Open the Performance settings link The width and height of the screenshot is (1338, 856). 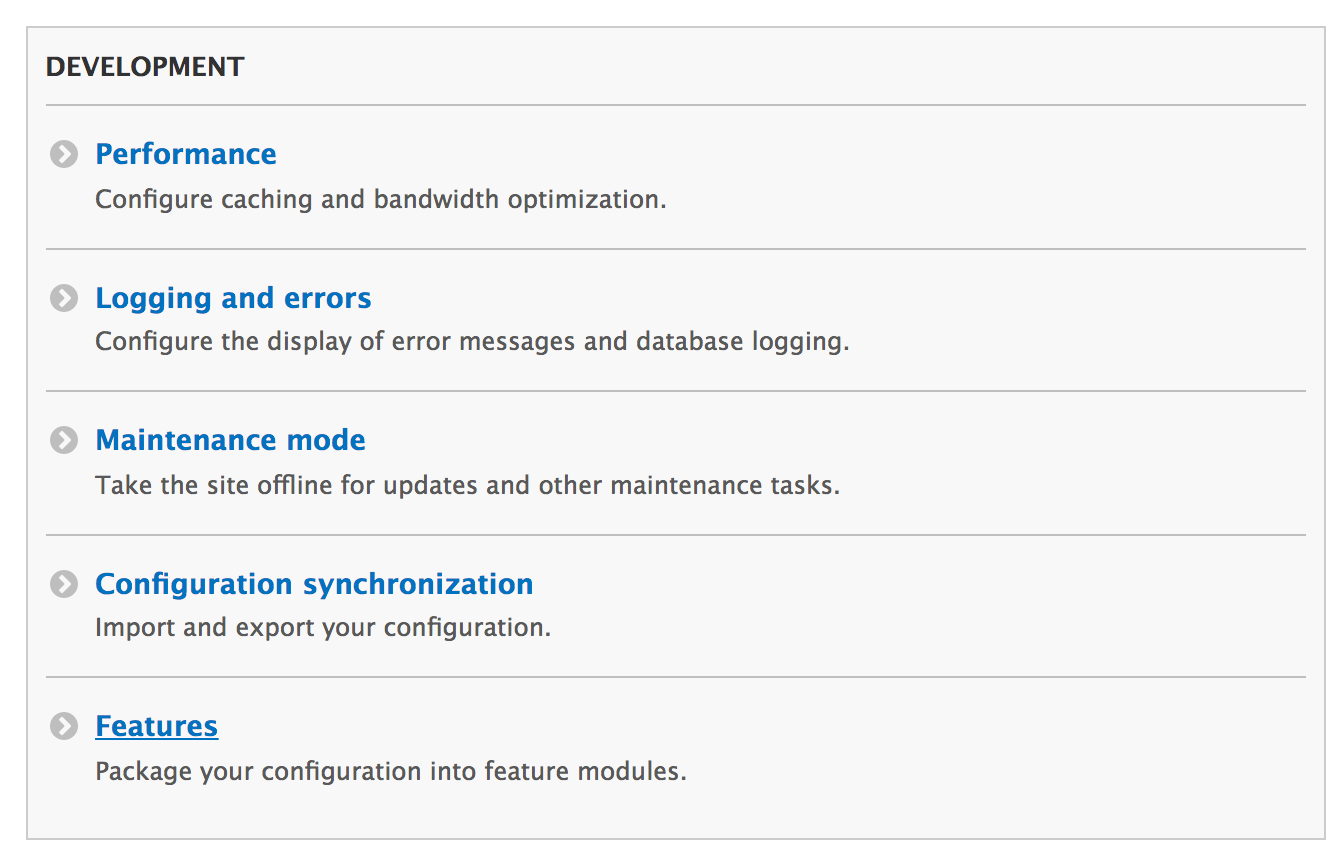click(186, 154)
